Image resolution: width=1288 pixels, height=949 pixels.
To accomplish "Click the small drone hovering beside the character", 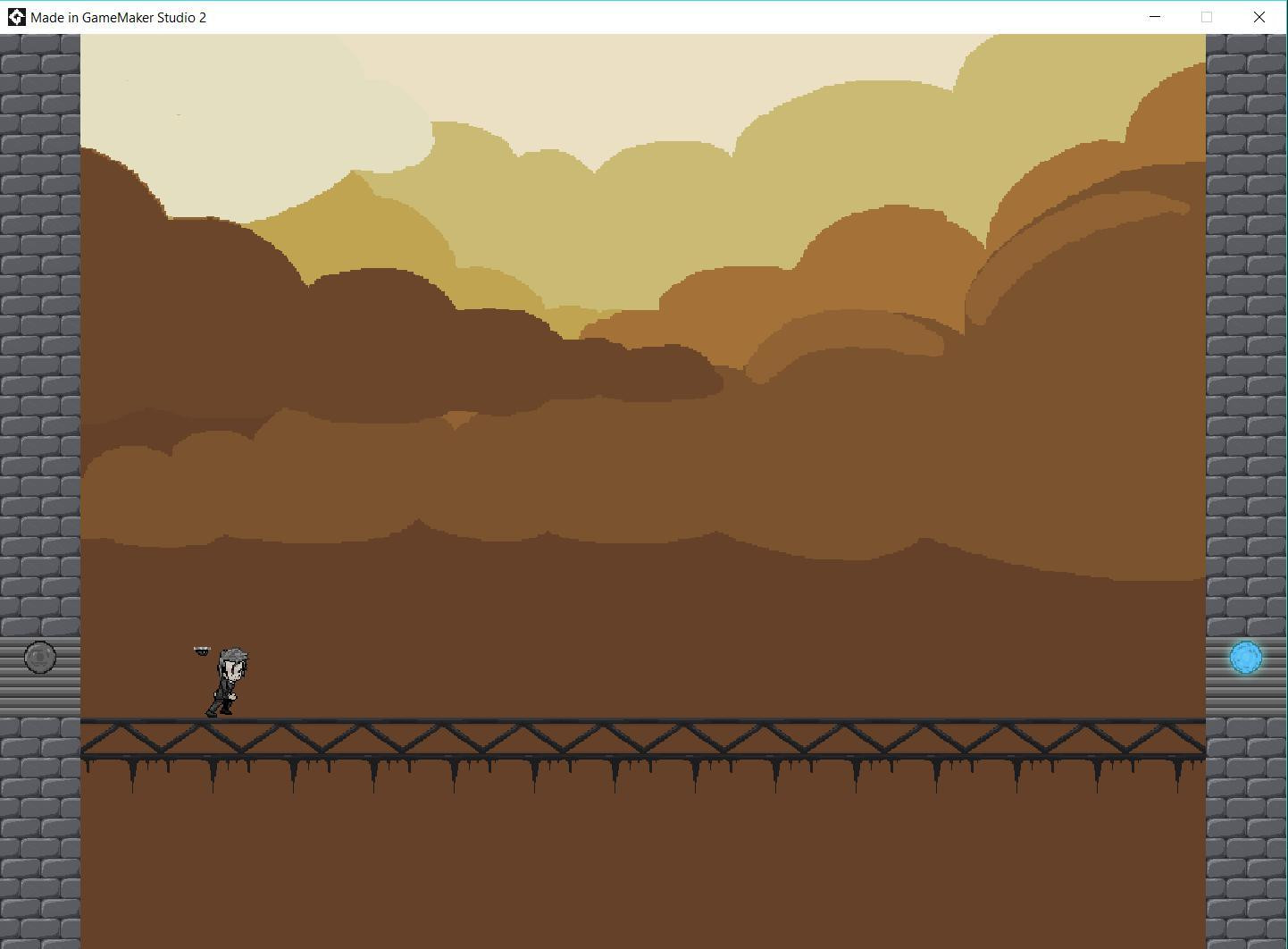I will [x=202, y=651].
